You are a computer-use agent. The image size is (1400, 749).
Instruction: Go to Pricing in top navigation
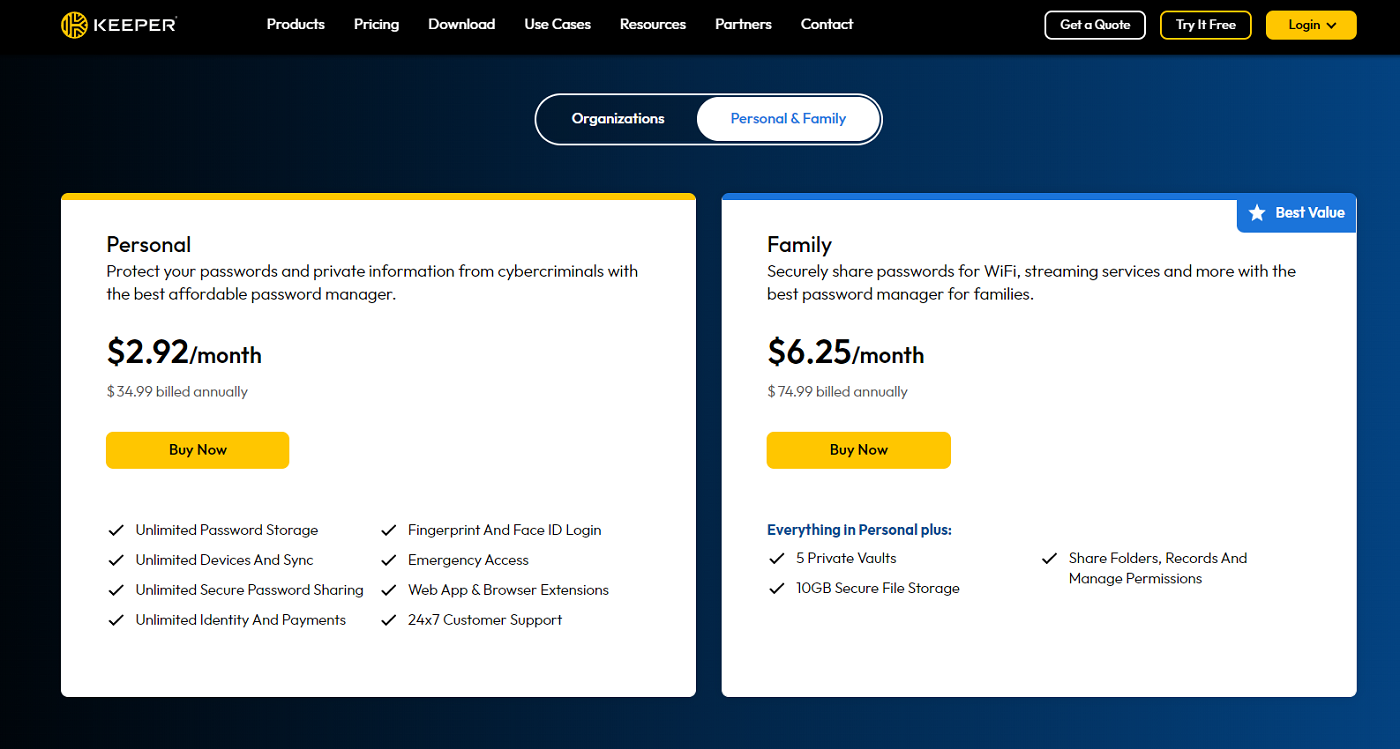376,24
